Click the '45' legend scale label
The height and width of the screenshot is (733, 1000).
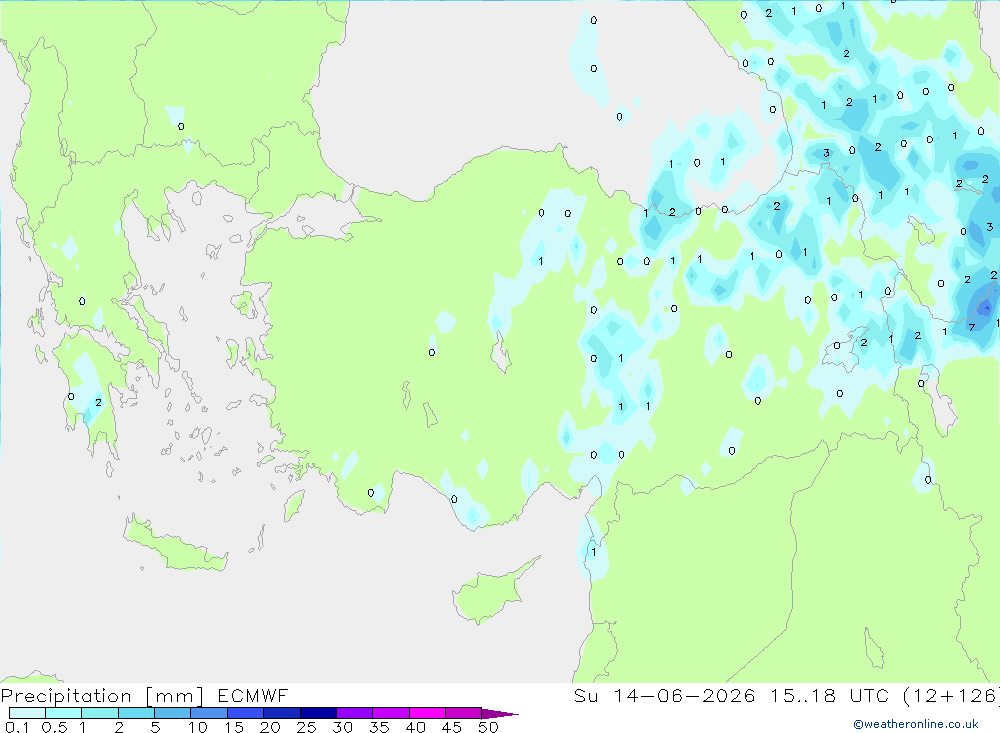(452, 727)
